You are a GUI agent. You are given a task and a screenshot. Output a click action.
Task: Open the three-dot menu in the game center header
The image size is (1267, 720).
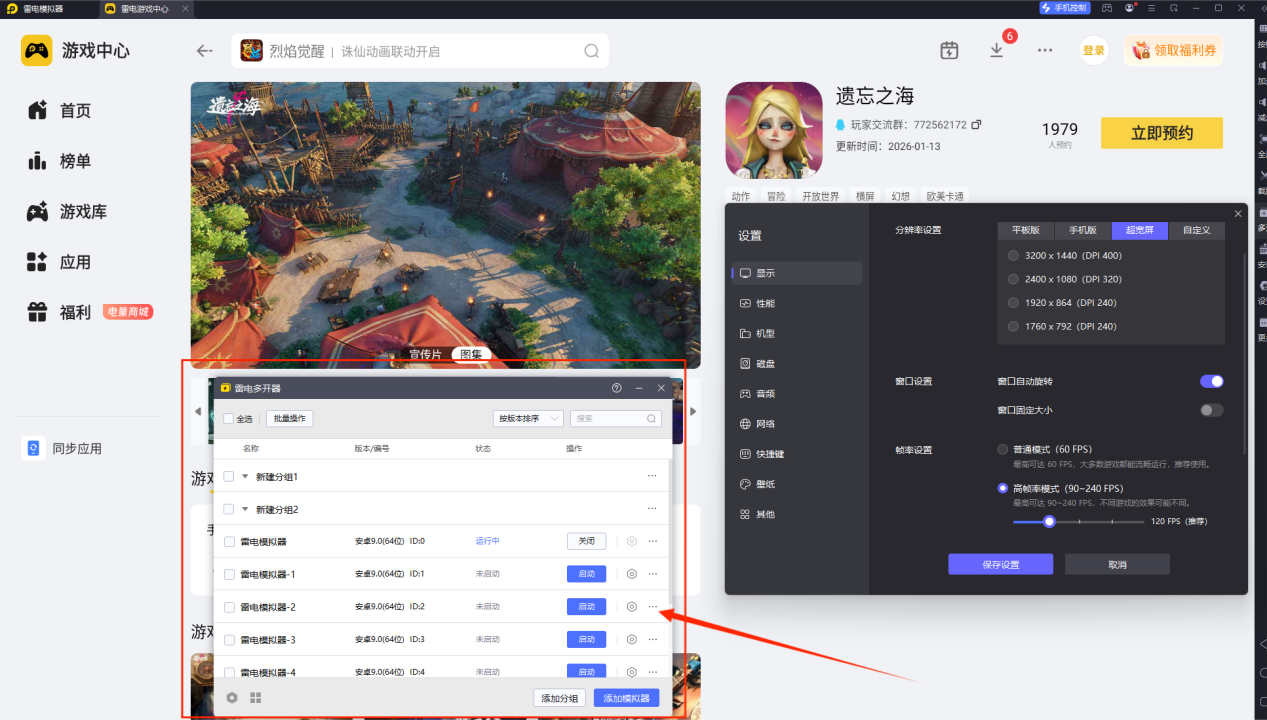coord(1045,50)
